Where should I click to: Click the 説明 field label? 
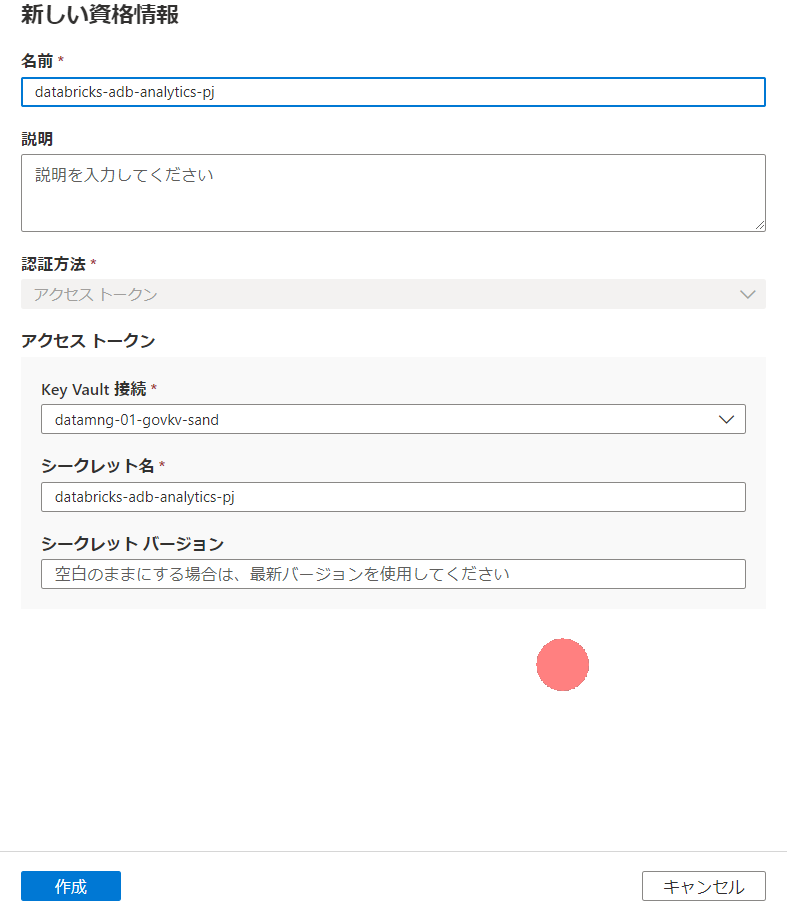point(37,139)
